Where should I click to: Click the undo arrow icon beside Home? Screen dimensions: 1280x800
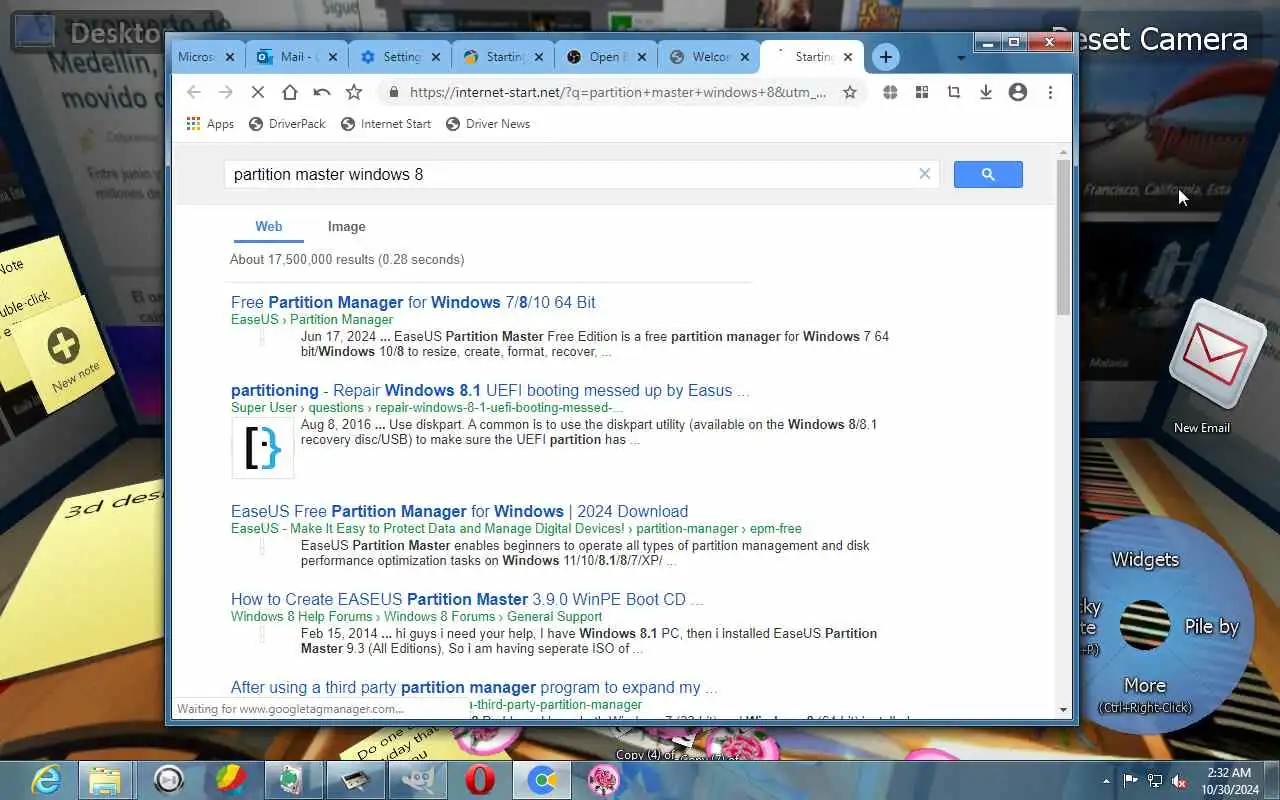tap(322, 92)
